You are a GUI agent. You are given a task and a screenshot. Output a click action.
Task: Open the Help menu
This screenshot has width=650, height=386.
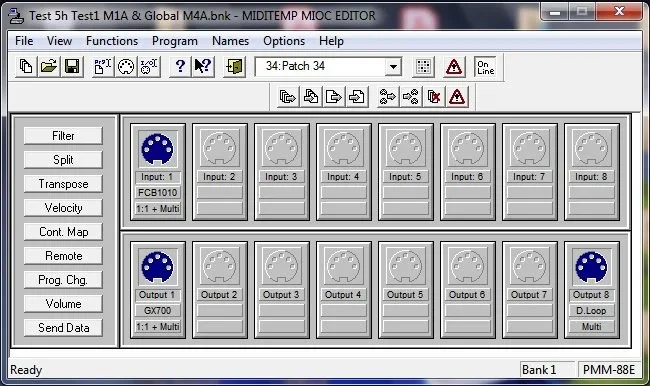[331, 41]
